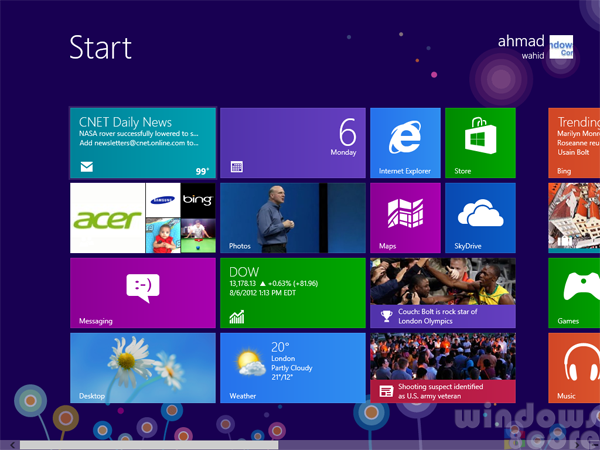Image resolution: width=600 pixels, height=450 pixels.
Task: Click the '99' unread mail count
Action: [202, 171]
